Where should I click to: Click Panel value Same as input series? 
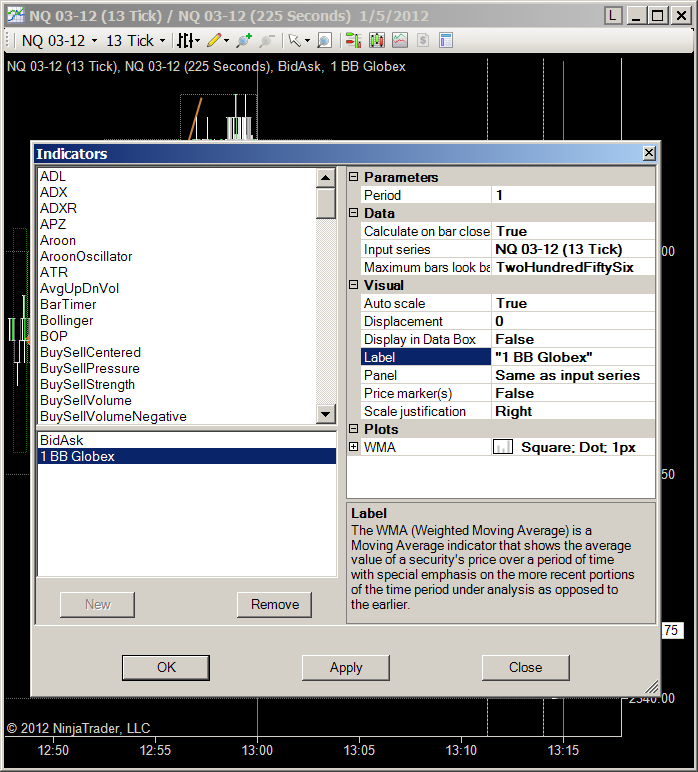573,375
